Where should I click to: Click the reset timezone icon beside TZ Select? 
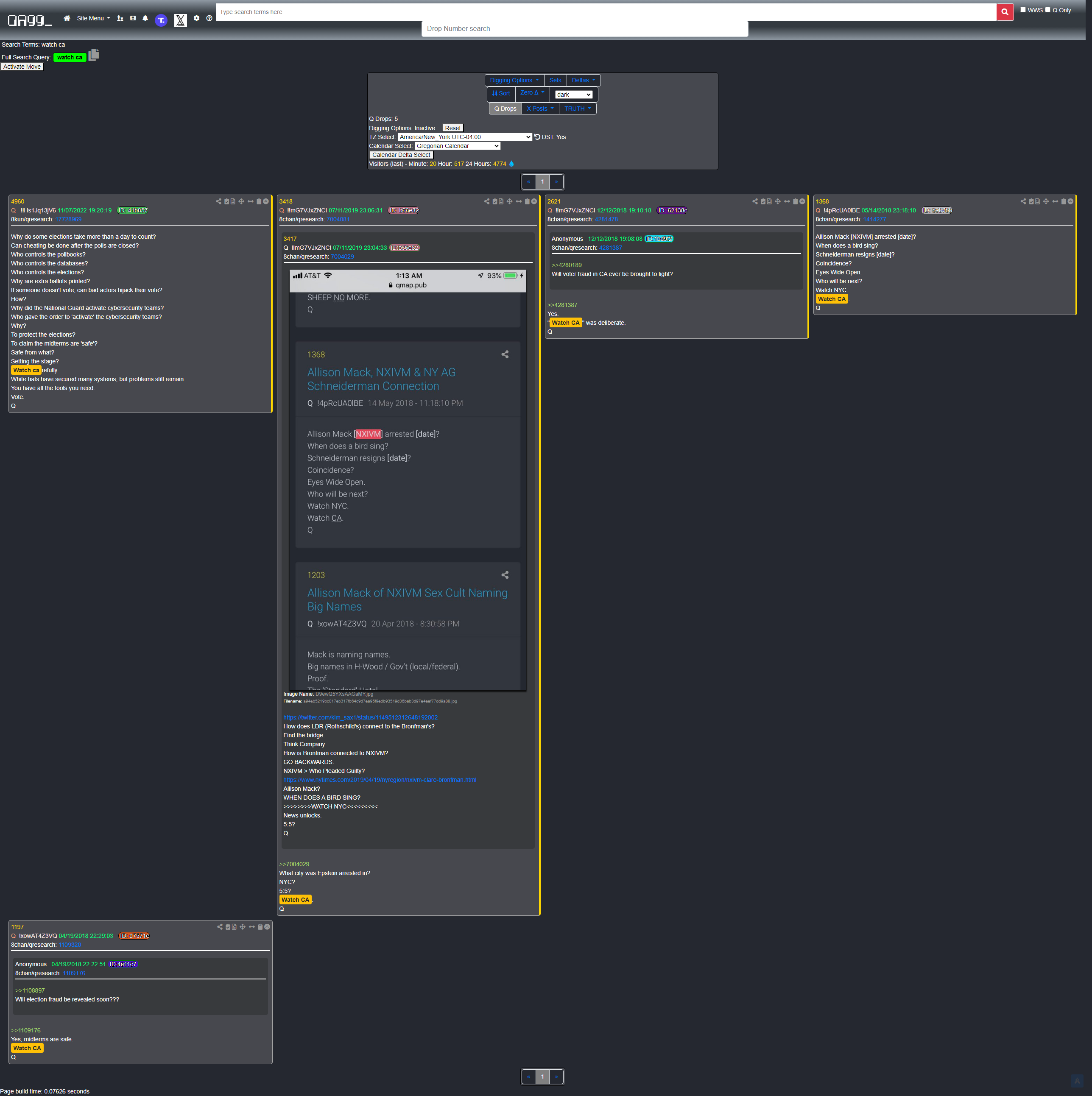point(536,137)
